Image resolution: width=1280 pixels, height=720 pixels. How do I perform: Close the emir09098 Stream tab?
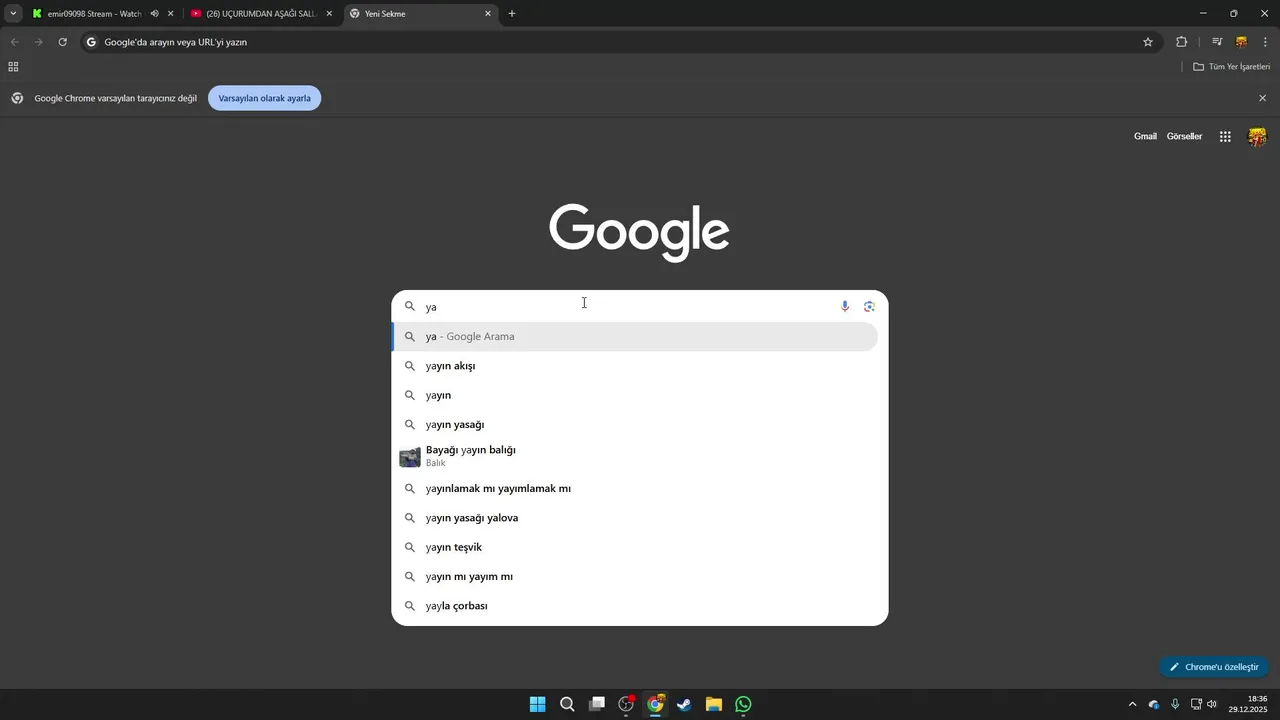[171, 14]
